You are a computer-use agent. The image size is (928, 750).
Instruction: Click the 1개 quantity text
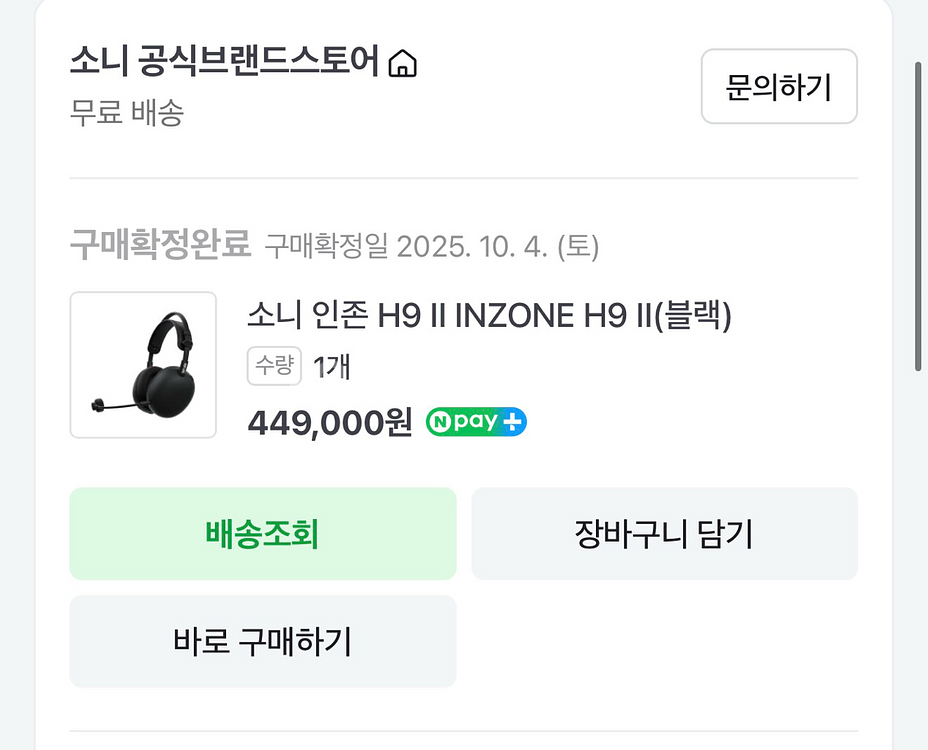click(x=331, y=367)
